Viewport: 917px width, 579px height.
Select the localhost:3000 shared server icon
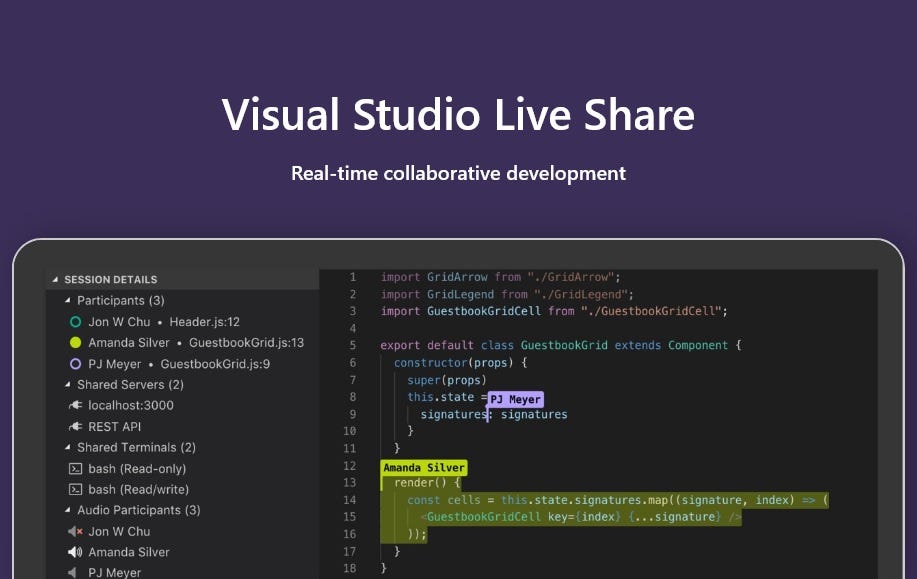point(75,405)
